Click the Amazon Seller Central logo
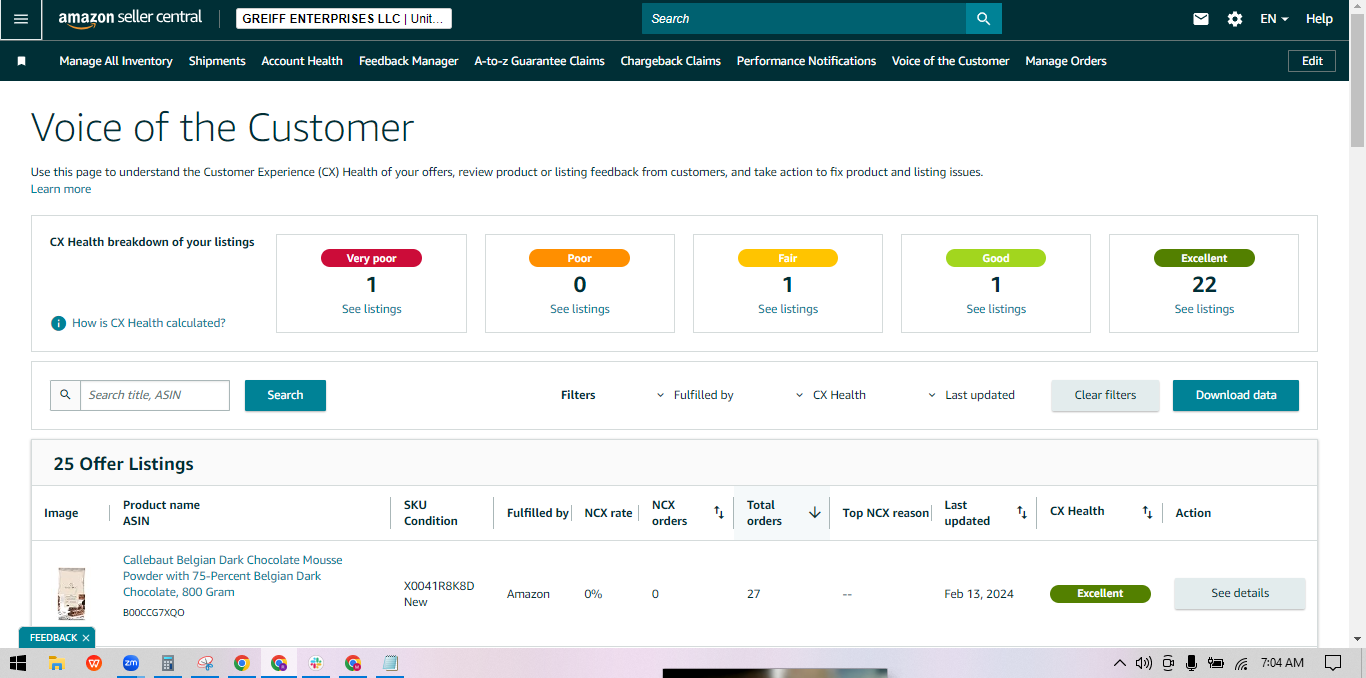 [x=130, y=18]
